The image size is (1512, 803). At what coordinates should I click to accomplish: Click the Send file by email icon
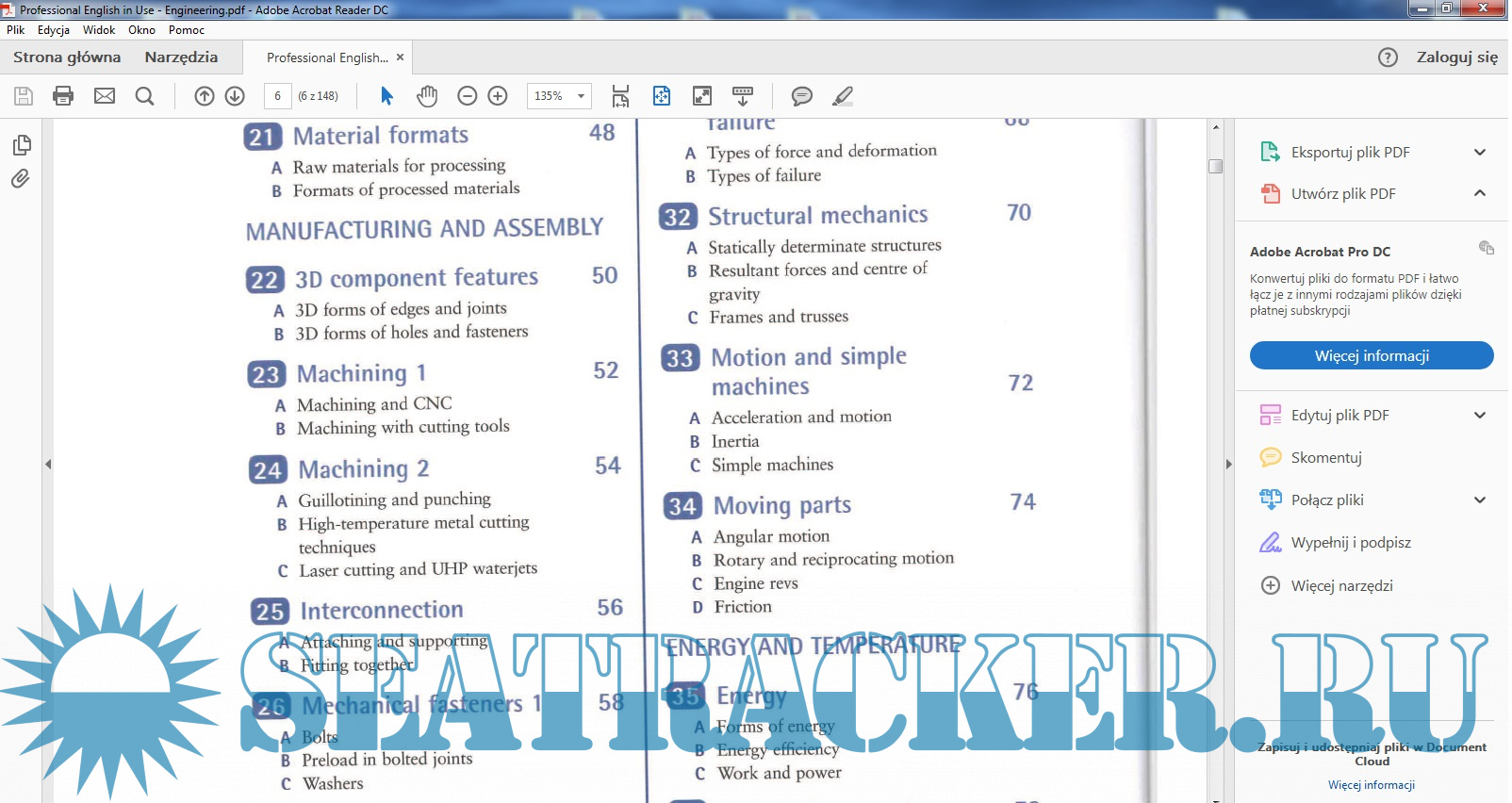105,96
